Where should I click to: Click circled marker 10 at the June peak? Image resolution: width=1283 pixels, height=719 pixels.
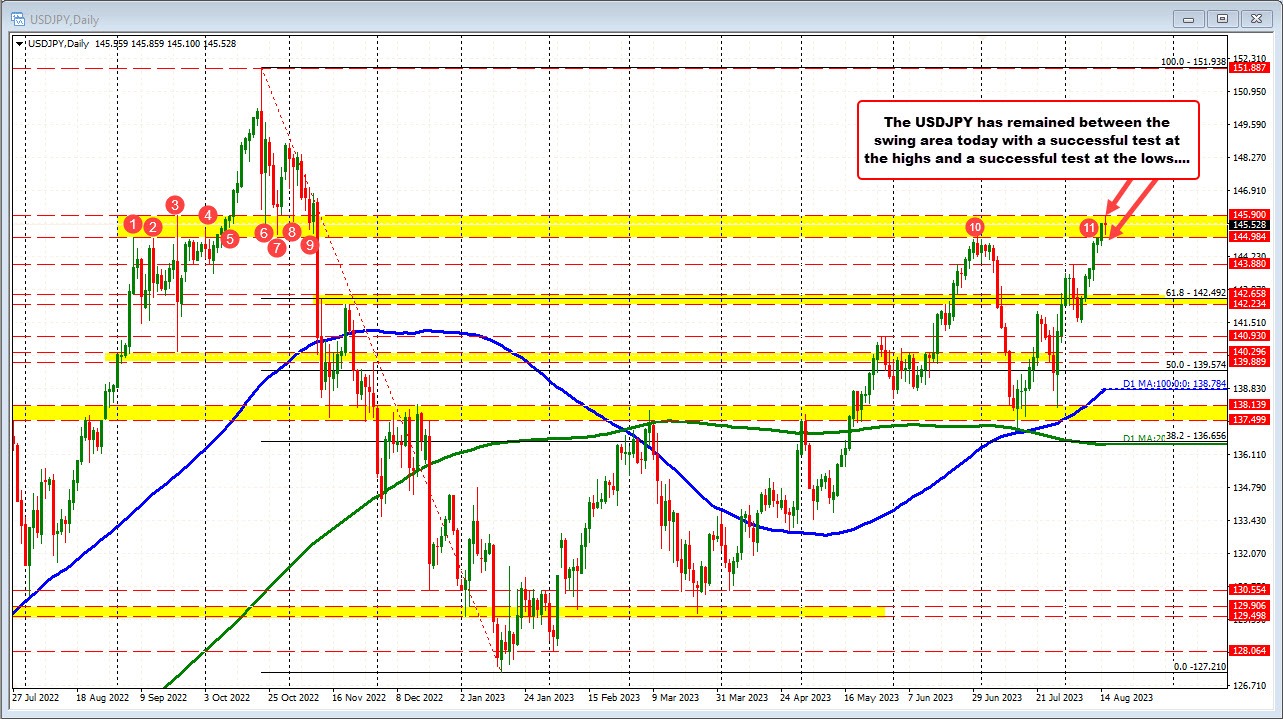point(976,227)
